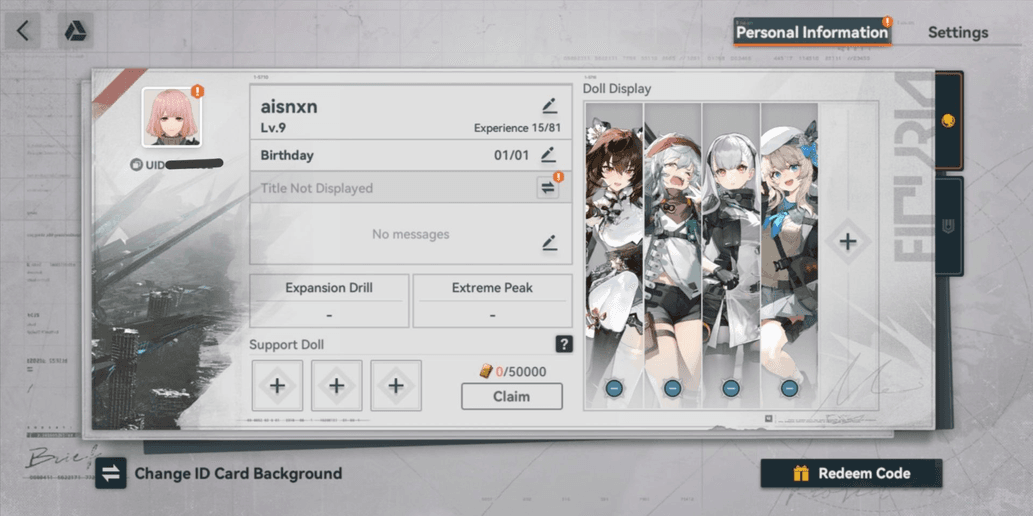Click the Change ID Card Background swap icon
The height and width of the screenshot is (516, 1033).
point(110,473)
